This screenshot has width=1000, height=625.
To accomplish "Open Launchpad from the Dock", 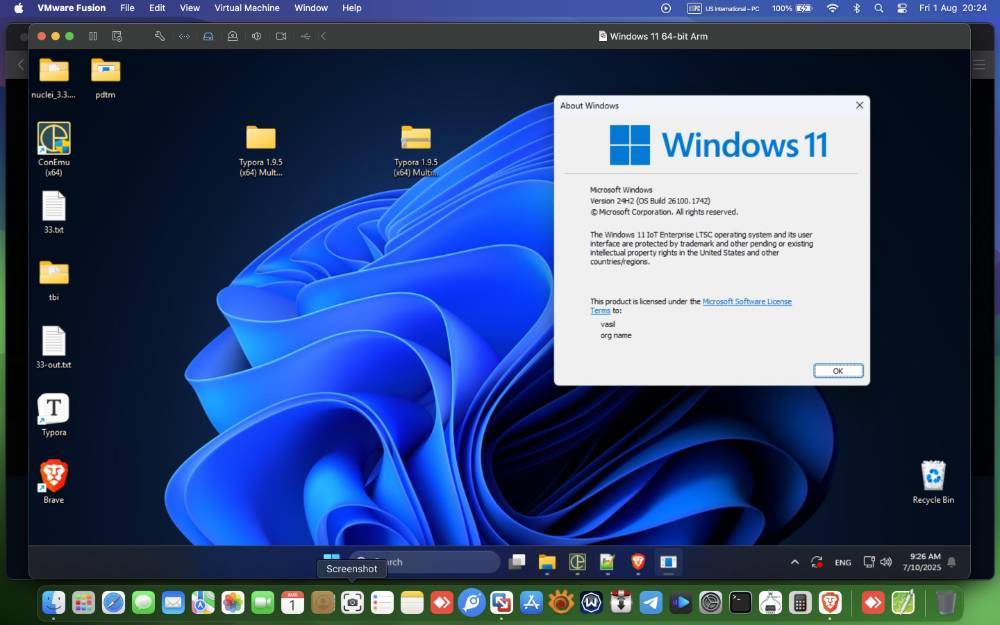I will click(x=84, y=602).
